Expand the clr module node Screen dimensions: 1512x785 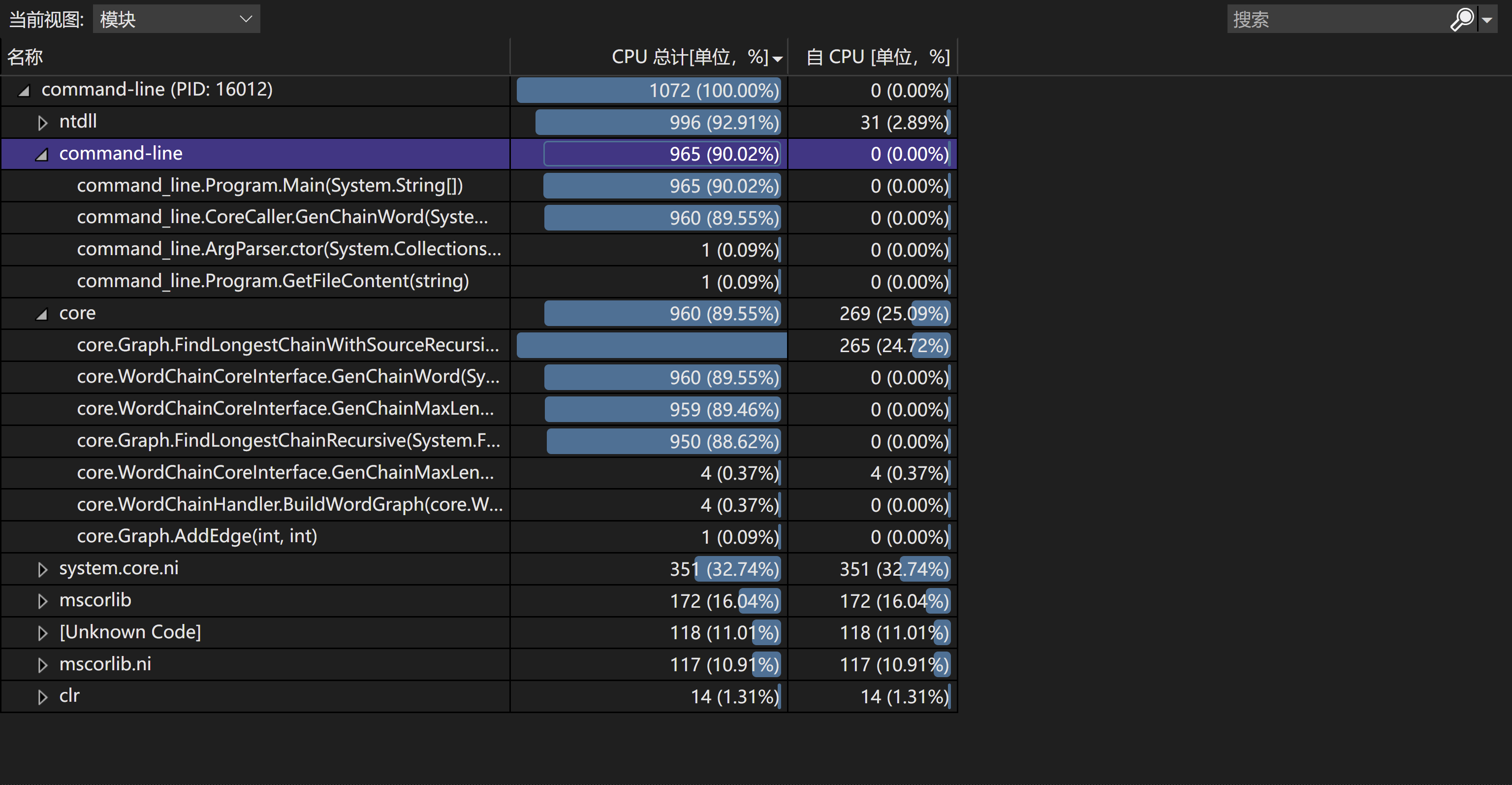42,697
